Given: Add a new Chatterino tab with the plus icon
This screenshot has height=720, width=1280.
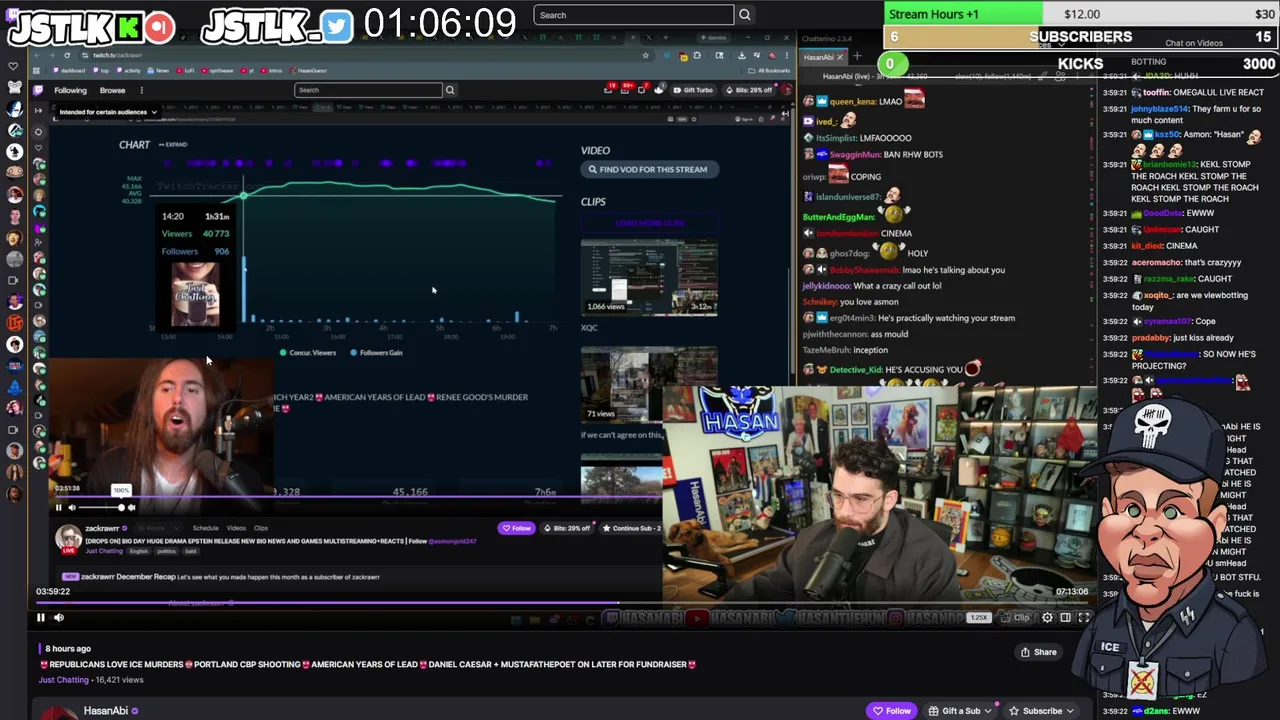Looking at the screenshot, I should tap(857, 56).
